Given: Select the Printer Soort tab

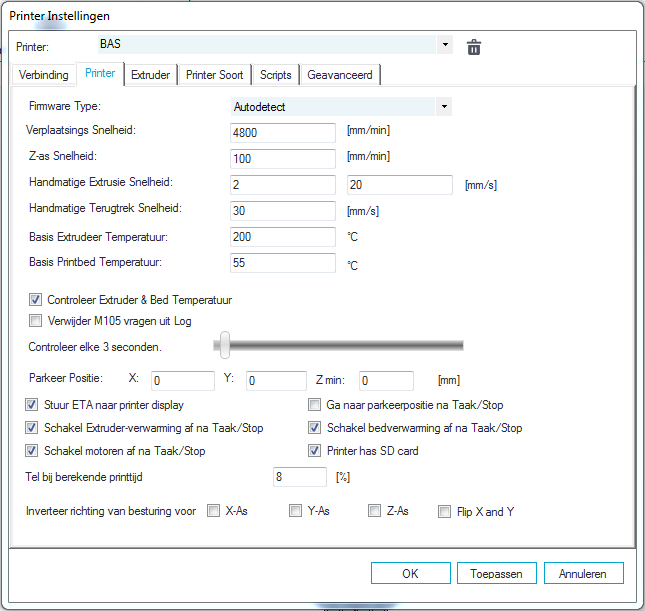Looking at the screenshot, I should pos(214,75).
